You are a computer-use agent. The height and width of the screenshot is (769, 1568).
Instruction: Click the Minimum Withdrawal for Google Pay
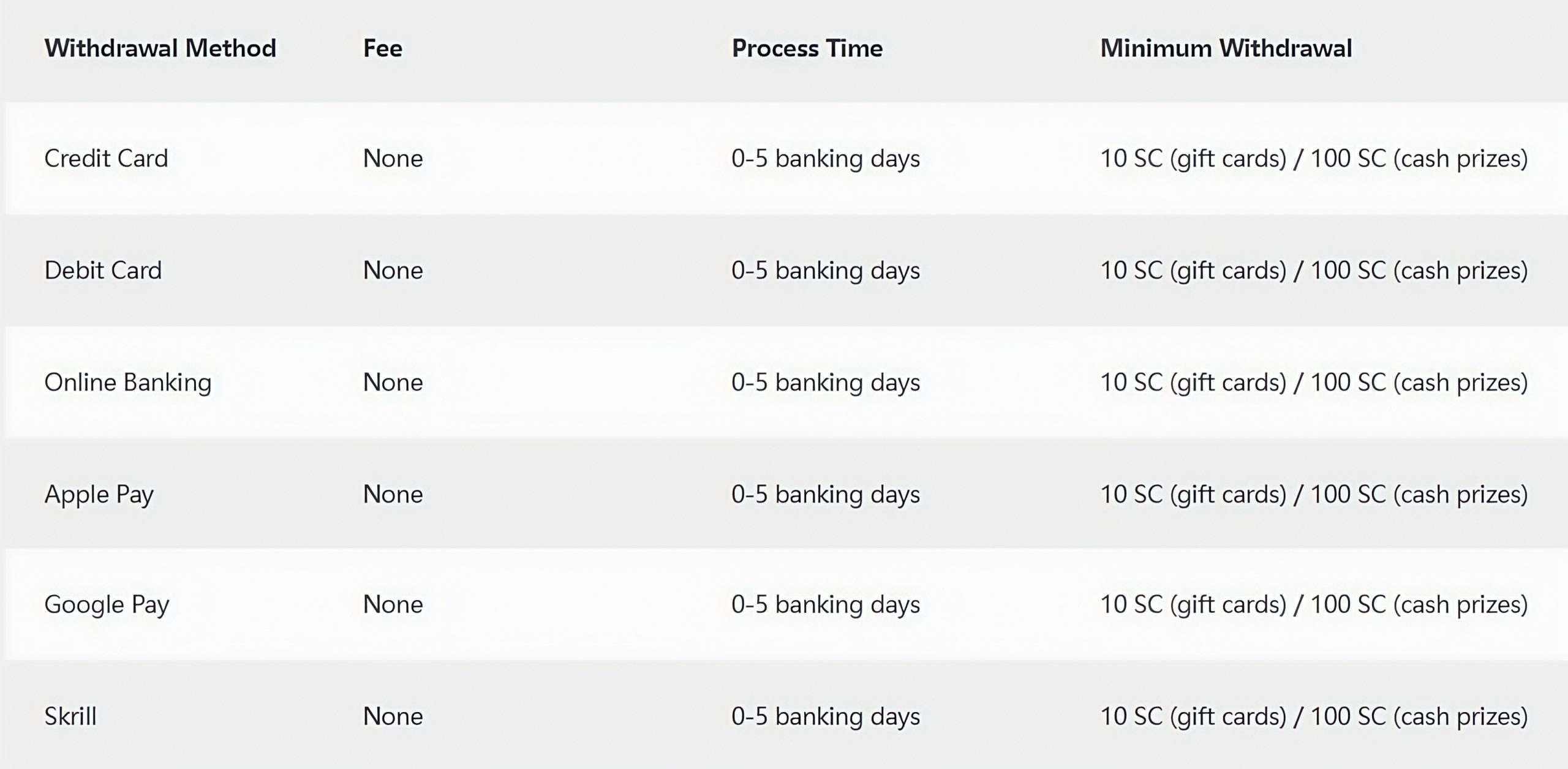1314,605
